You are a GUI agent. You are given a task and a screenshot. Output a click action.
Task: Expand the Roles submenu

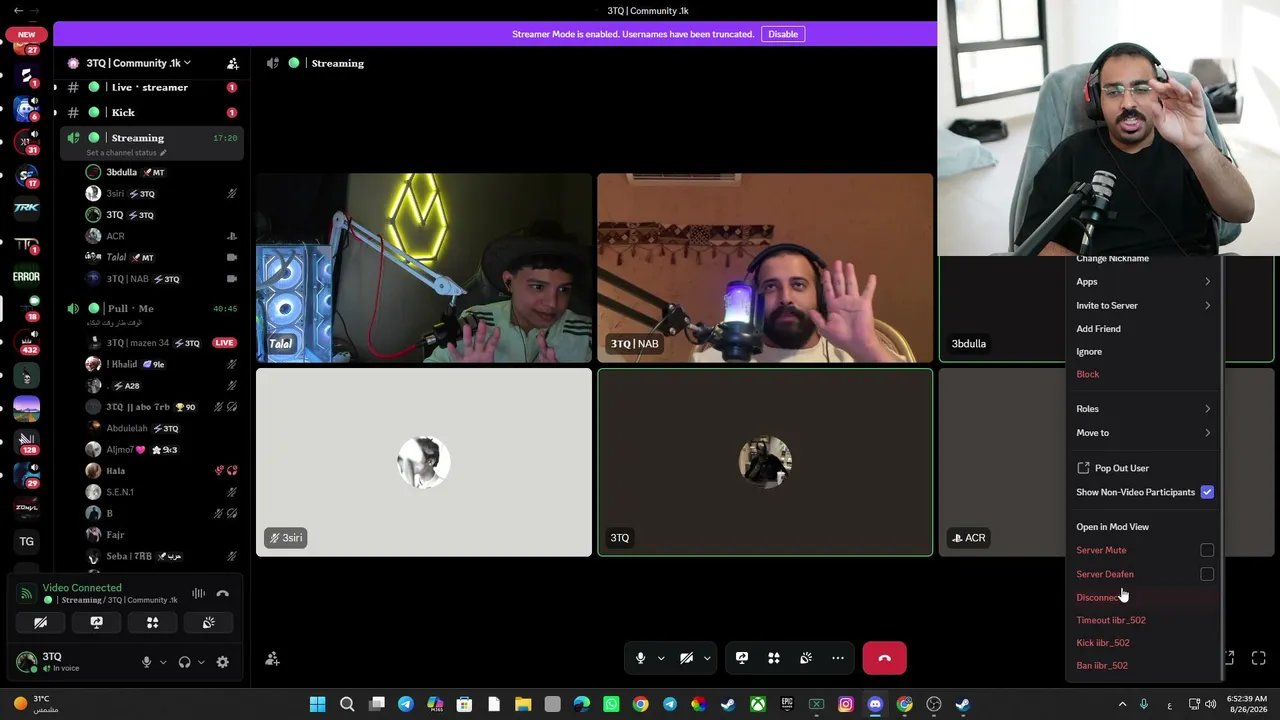click(x=1144, y=409)
